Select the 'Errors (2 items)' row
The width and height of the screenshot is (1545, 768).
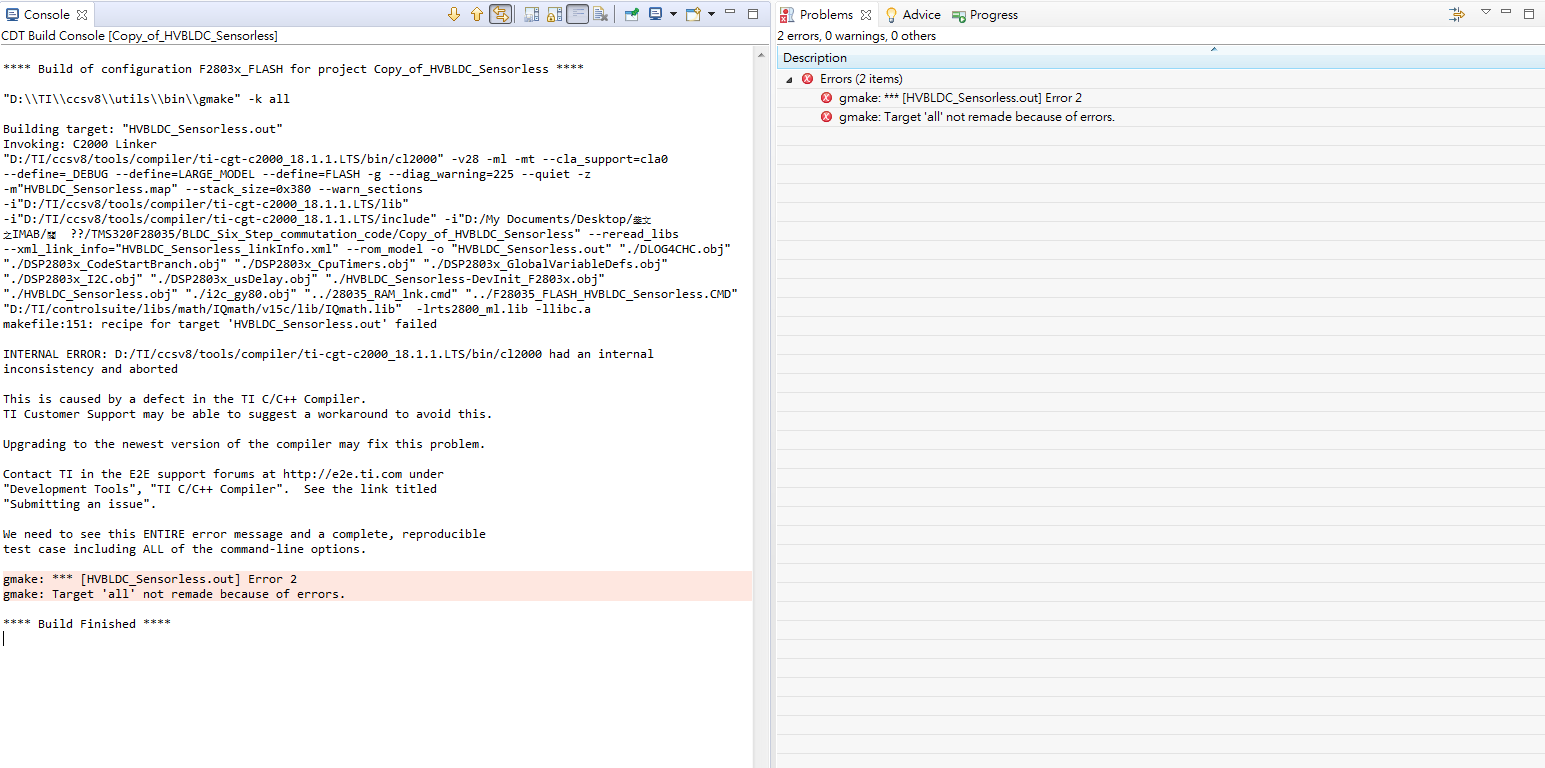[x=1161, y=79]
